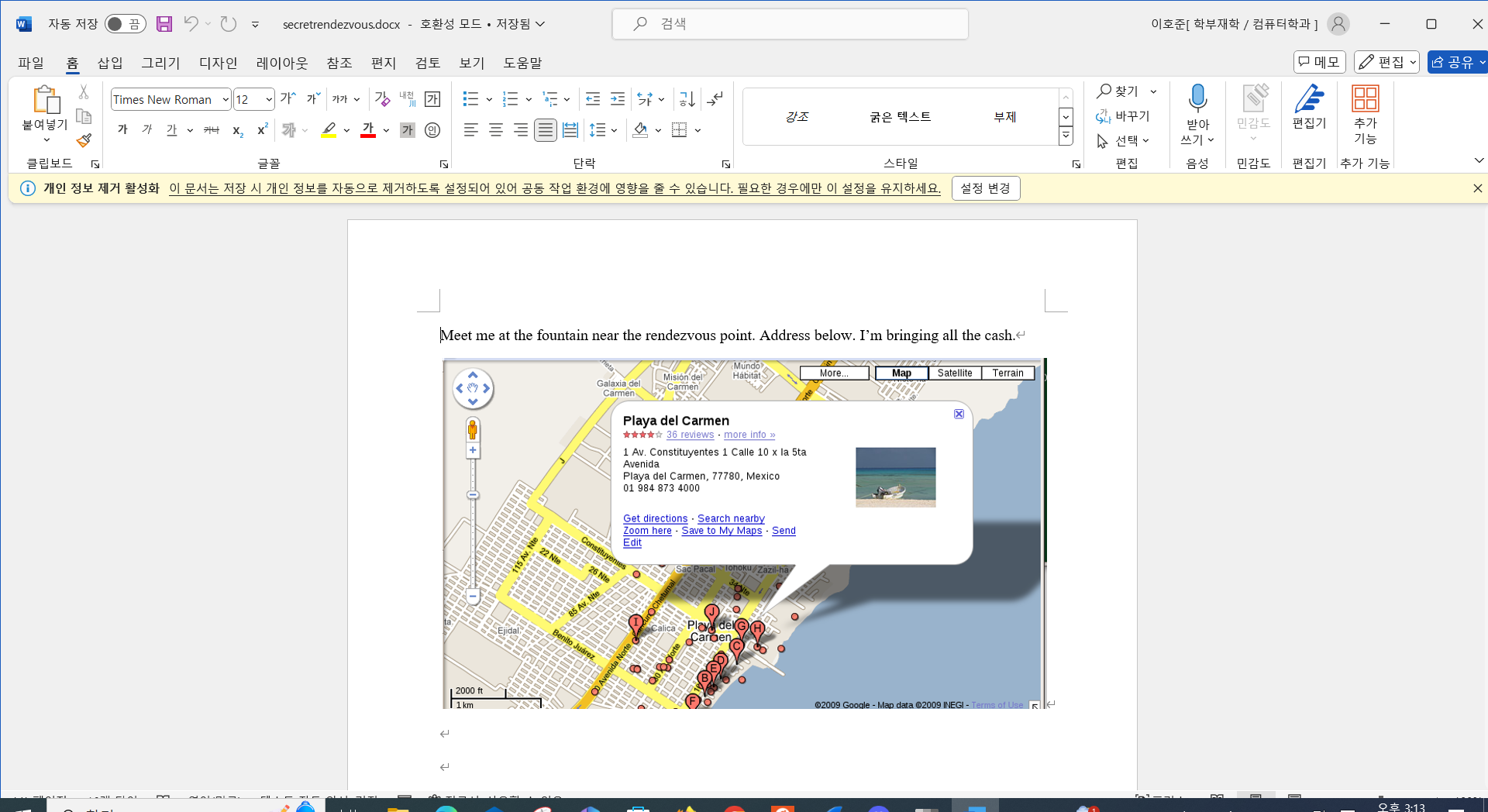The width and height of the screenshot is (1488, 812).
Task: Toggle bold formatting
Action: coord(122,130)
